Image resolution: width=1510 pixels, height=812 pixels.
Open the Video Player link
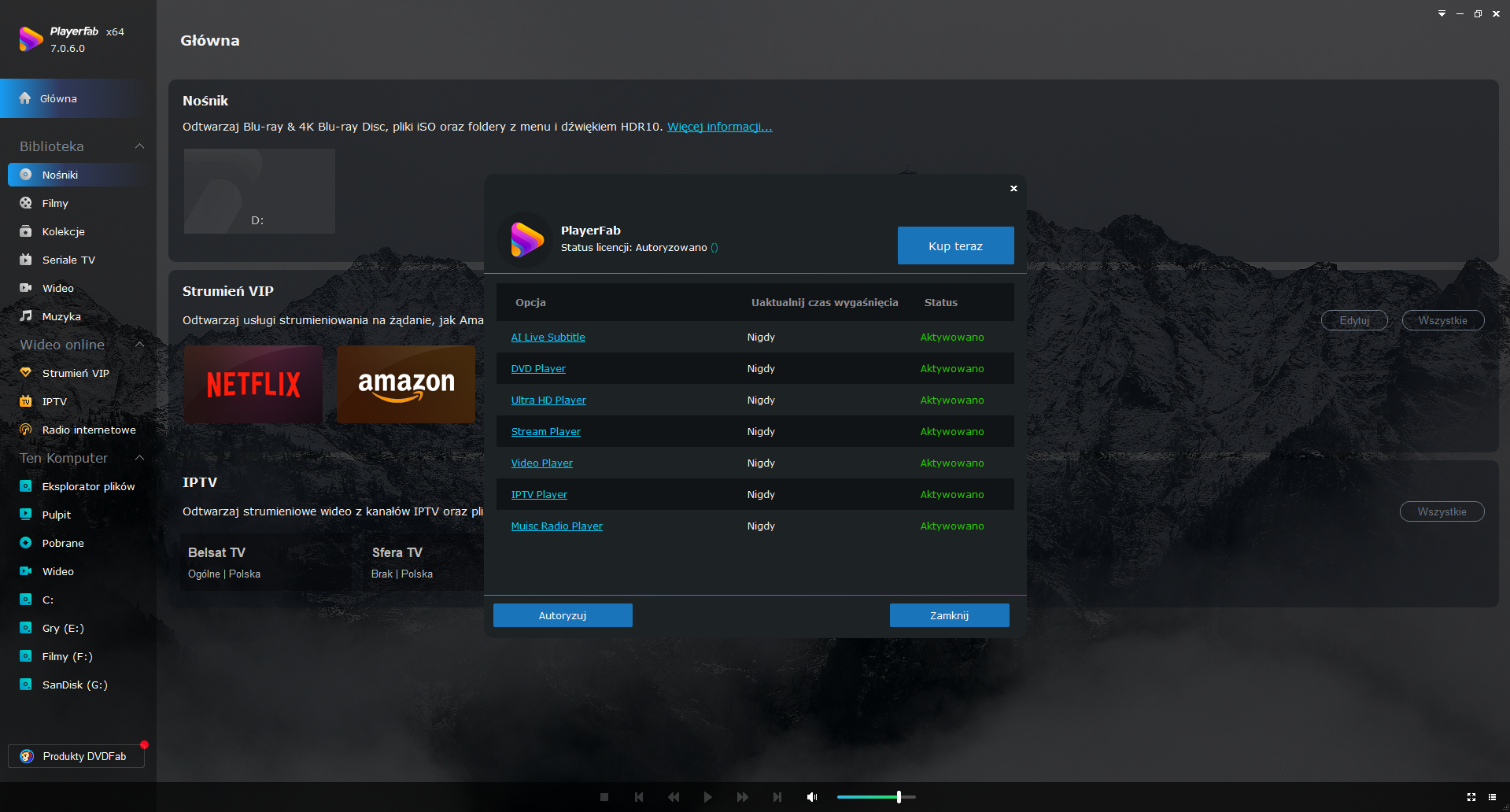[x=542, y=463]
